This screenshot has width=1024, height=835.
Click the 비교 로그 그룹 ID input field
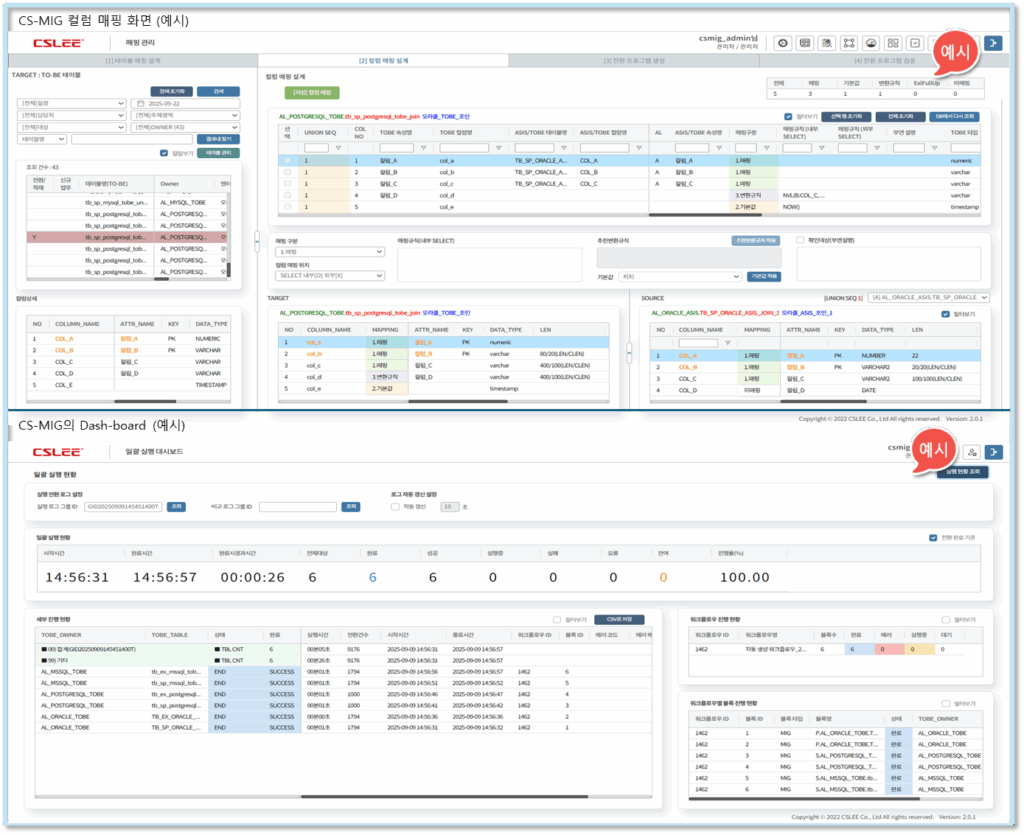pyautogui.click(x=297, y=507)
